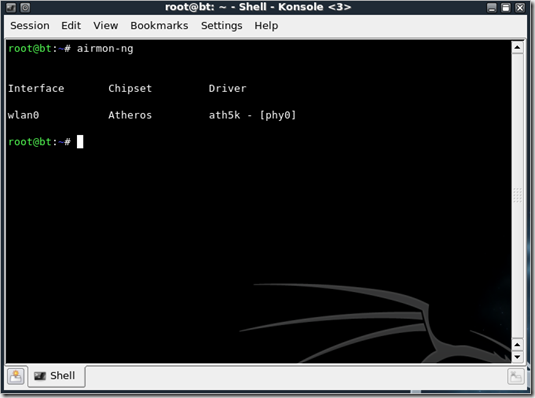
Task: Open the Bookmarks menu
Action: click(159, 26)
